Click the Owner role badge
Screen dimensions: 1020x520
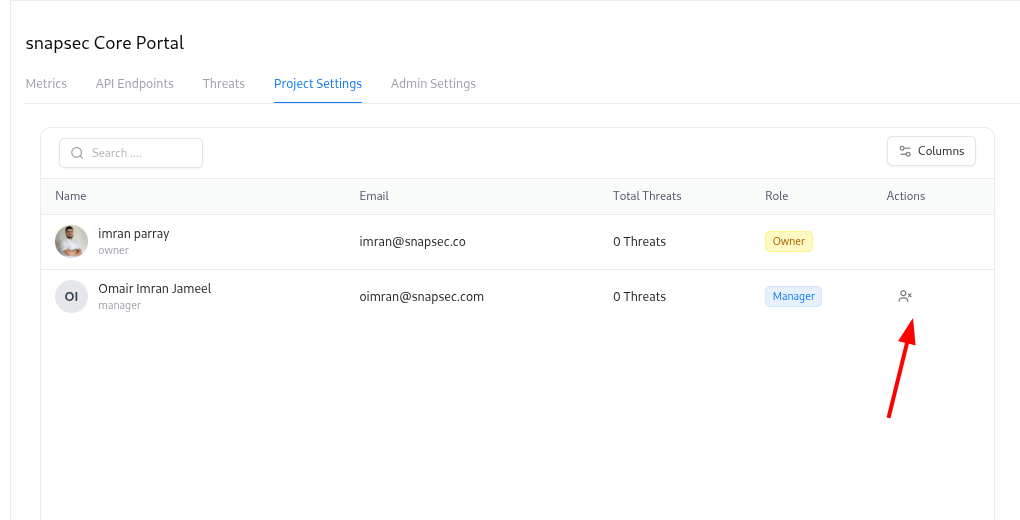788,241
